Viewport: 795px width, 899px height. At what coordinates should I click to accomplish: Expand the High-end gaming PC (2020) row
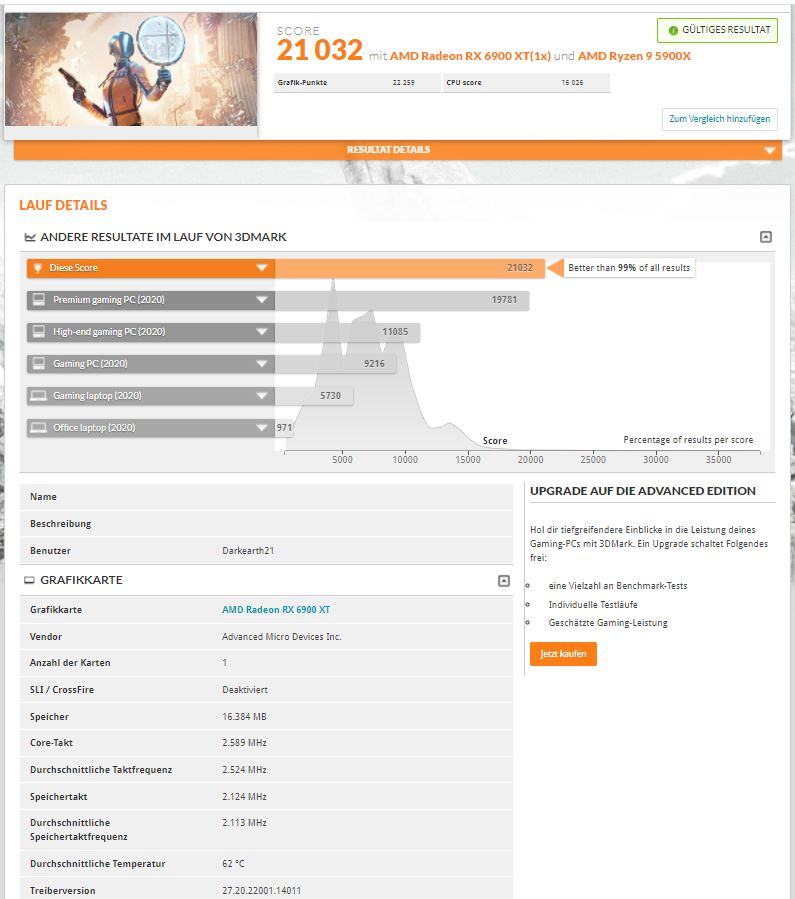[150, 332]
